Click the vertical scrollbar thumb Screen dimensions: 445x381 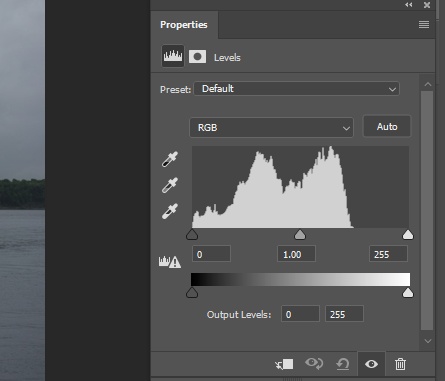tap(427, 210)
